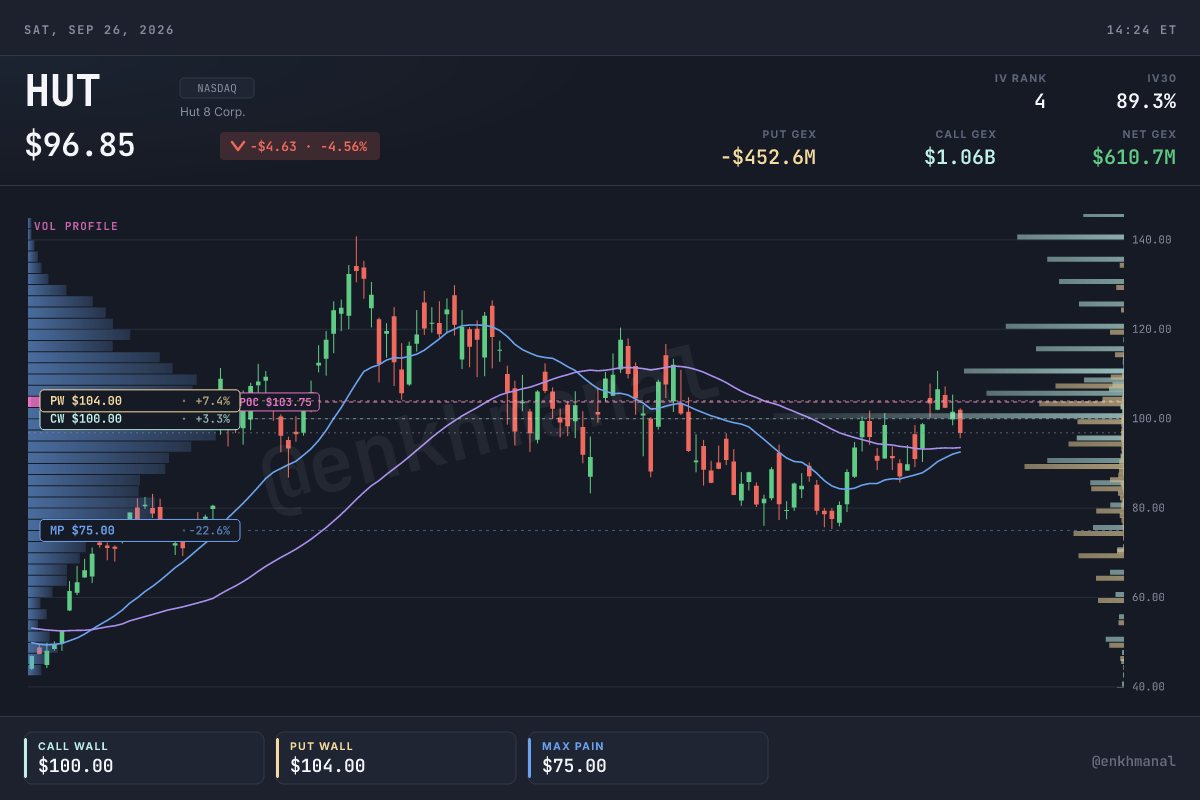This screenshot has height=800, width=1200.
Task: Click the NASDAQ exchange badge
Action: [217, 88]
